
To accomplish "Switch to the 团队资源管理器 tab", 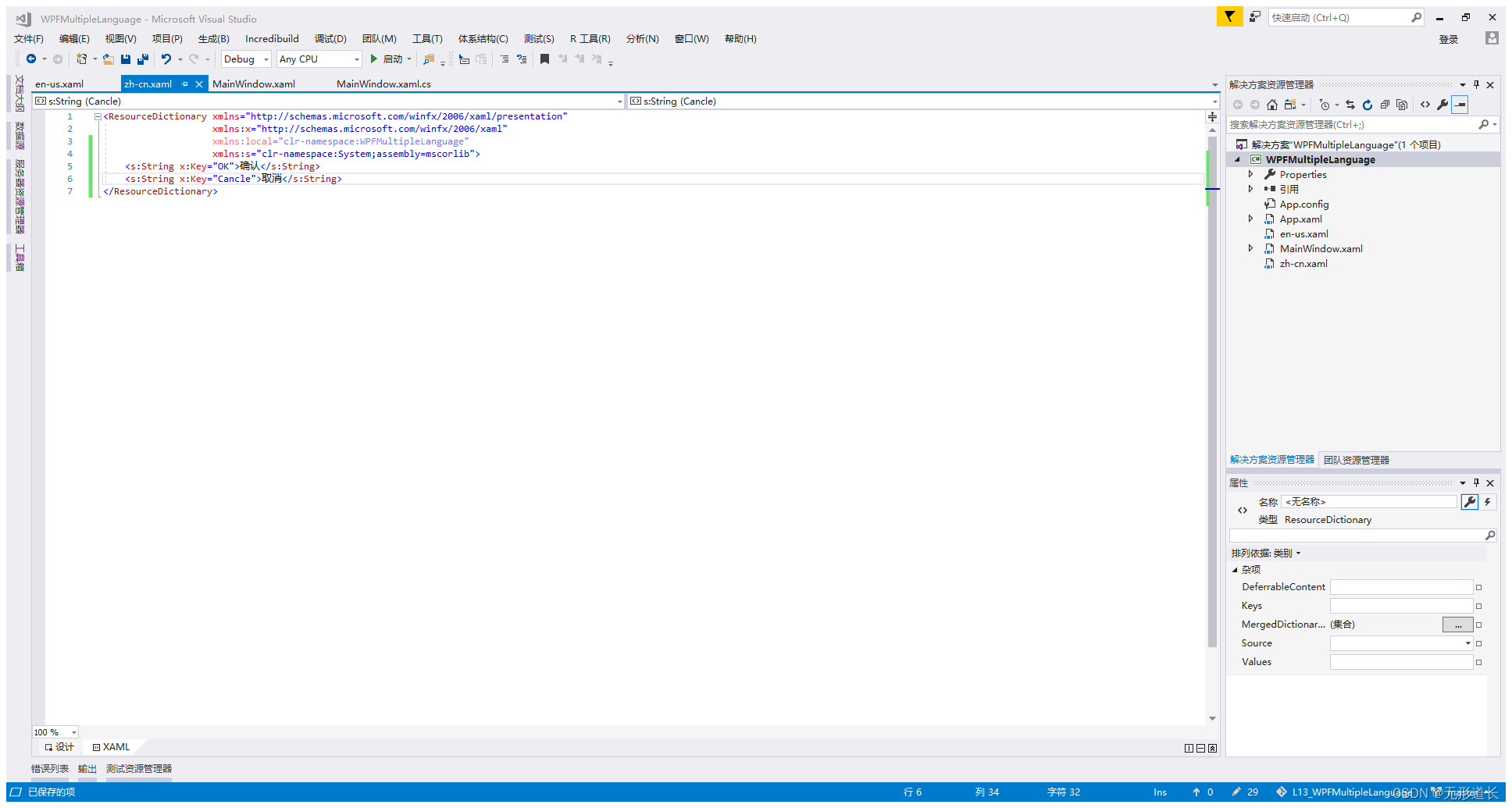I will [x=1357, y=460].
